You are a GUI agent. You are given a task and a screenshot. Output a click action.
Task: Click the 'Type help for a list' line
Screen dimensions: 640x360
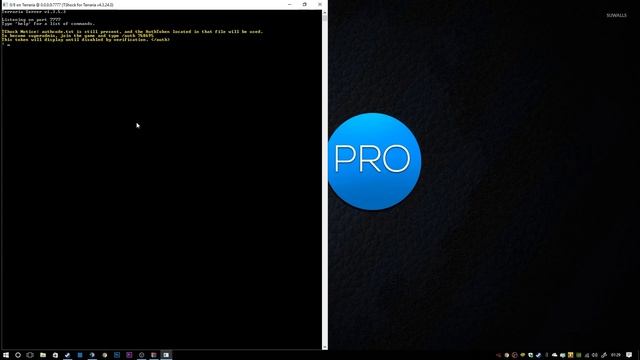point(48,24)
